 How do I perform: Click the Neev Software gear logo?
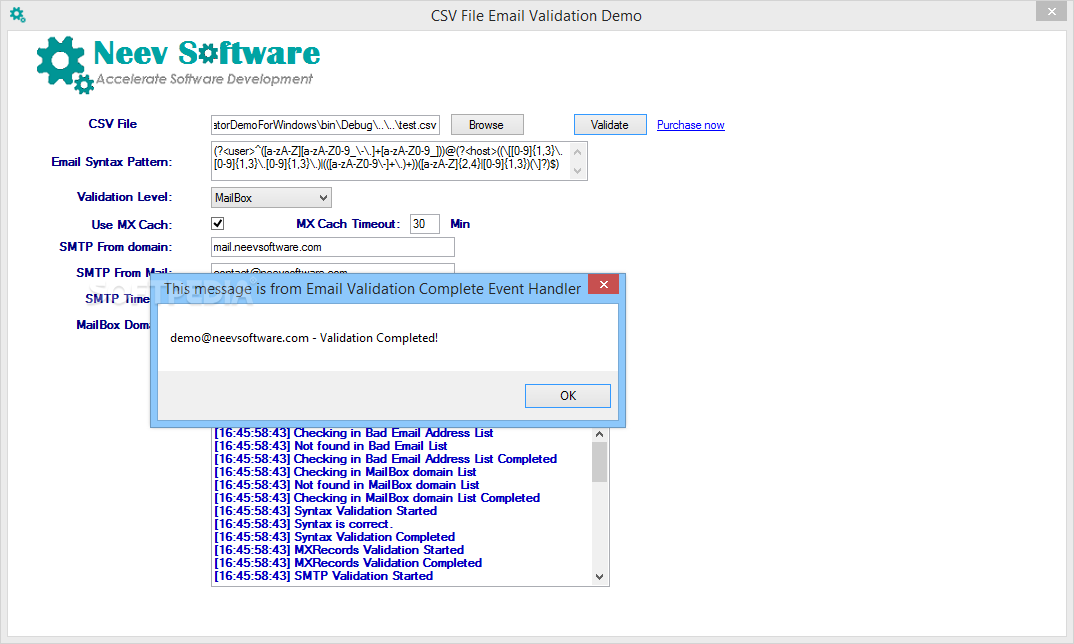click(x=64, y=65)
